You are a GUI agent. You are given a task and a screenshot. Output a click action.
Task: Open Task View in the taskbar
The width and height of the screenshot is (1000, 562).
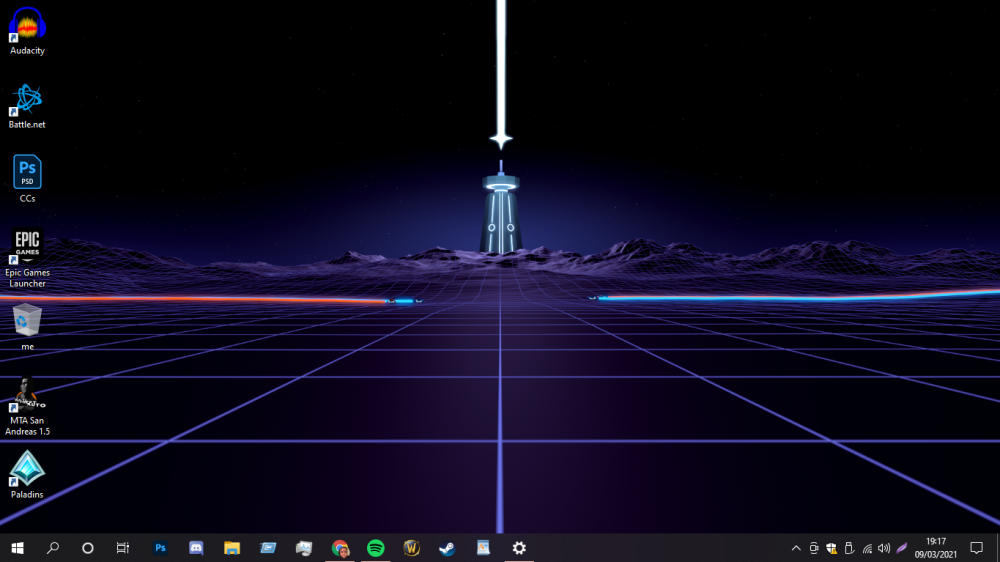tap(123, 548)
